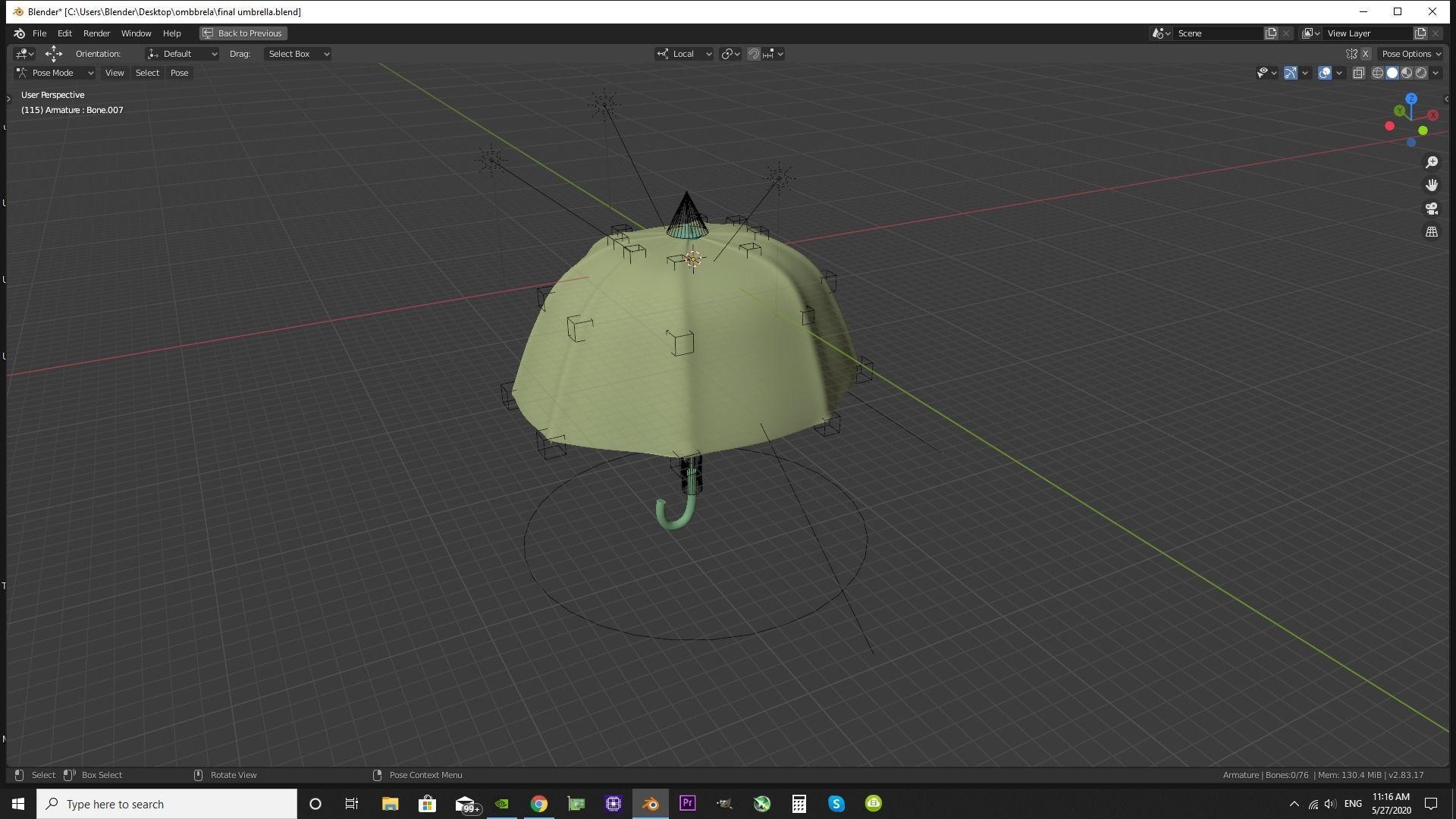Open the gizmo settings dropdown arrow

[1305, 73]
